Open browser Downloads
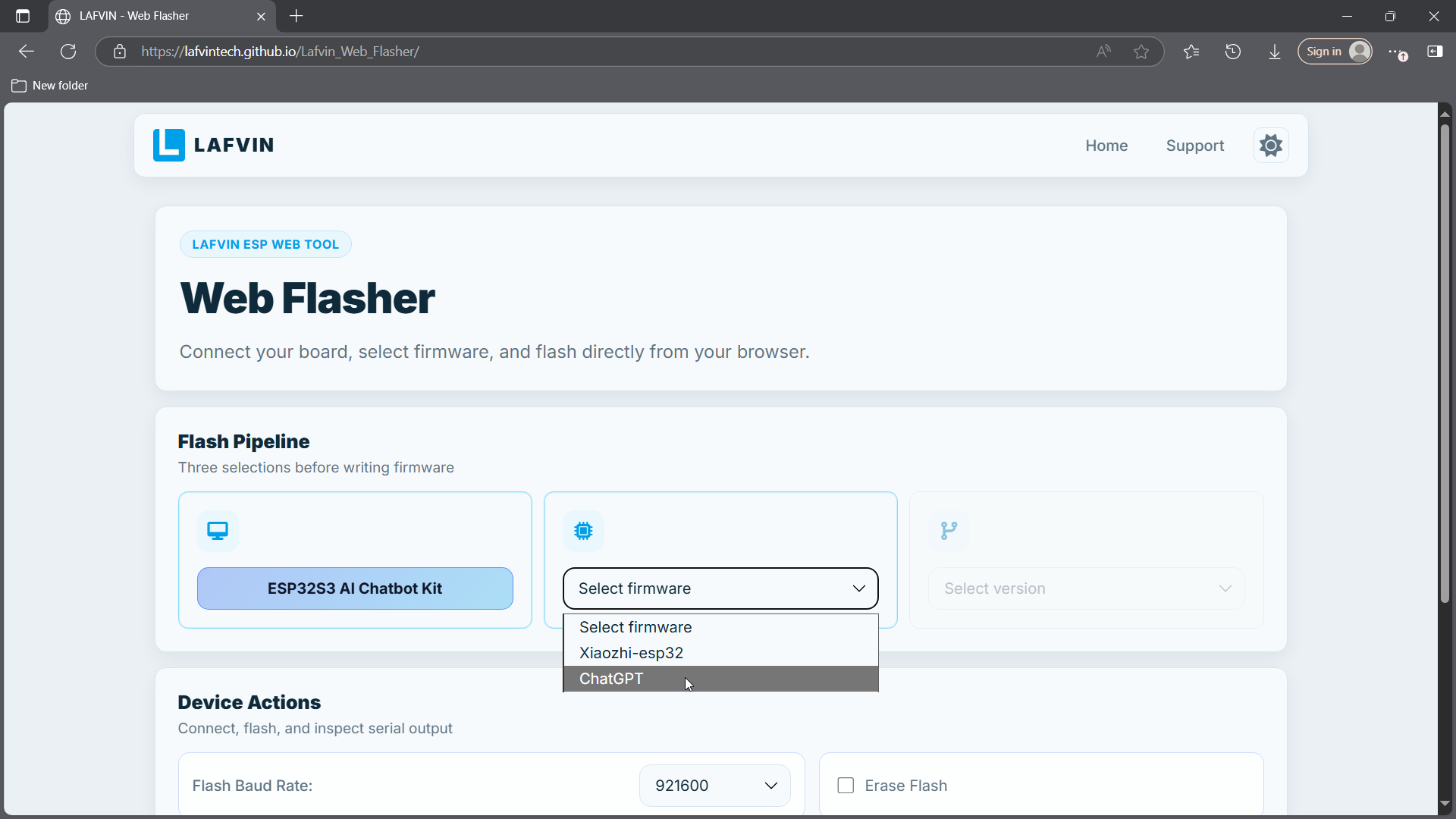The height and width of the screenshot is (819, 1456). coord(1275,52)
